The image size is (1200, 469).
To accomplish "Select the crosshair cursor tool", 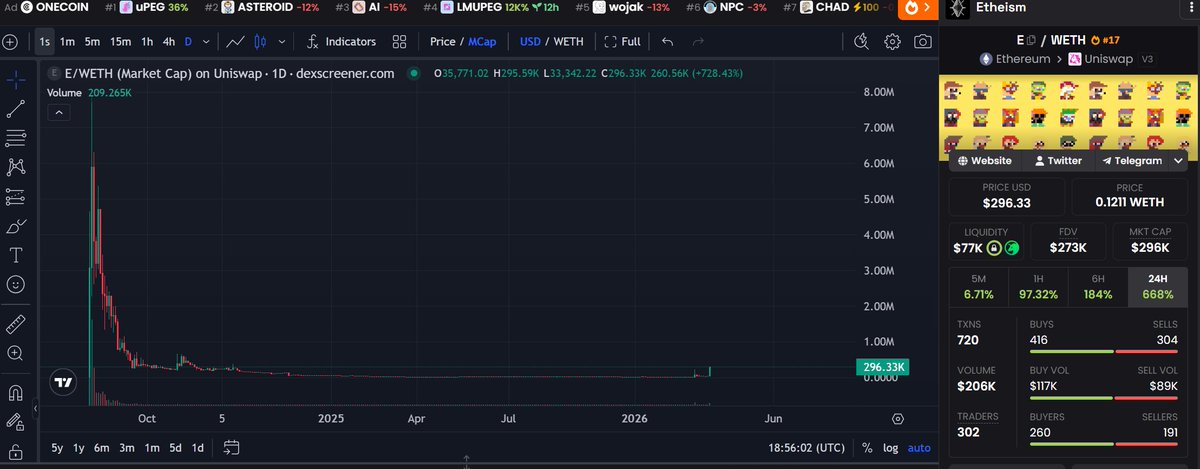I will click(x=15, y=79).
